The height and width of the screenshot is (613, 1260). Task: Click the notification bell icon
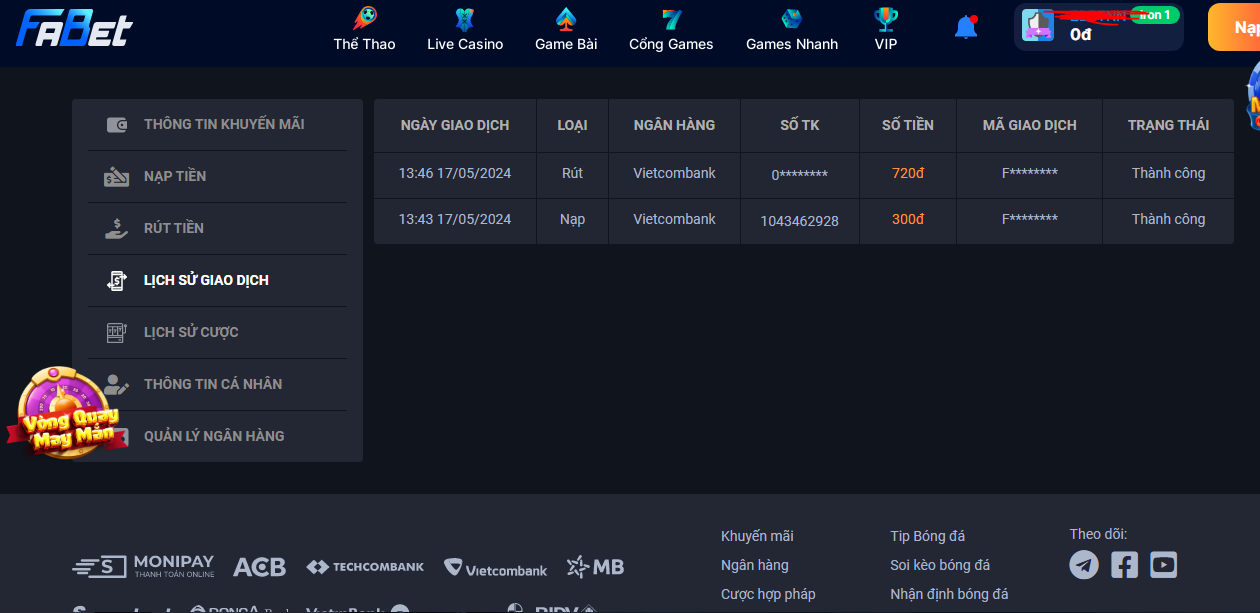point(965,27)
